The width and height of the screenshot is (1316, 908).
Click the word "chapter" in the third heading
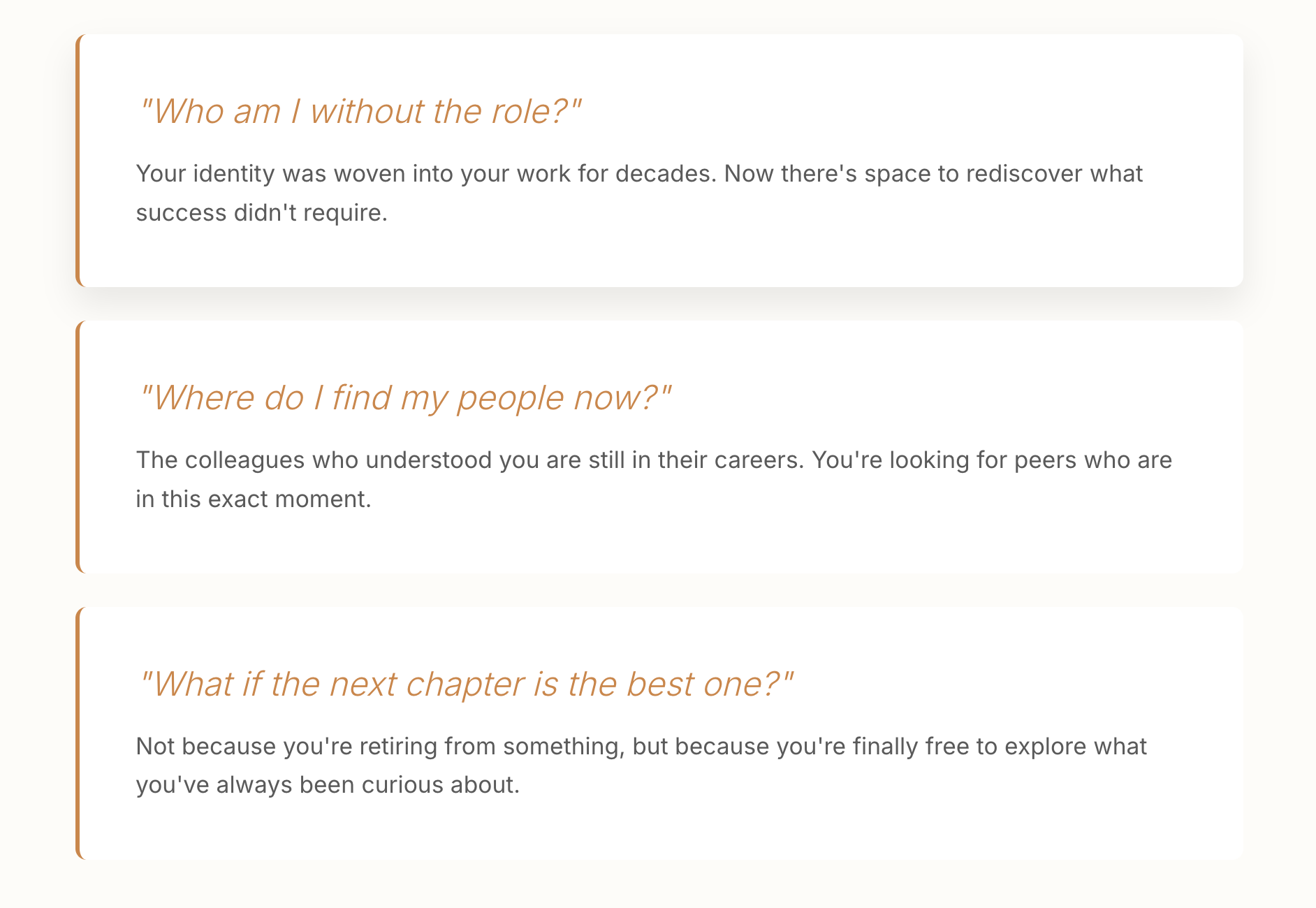point(465,684)
